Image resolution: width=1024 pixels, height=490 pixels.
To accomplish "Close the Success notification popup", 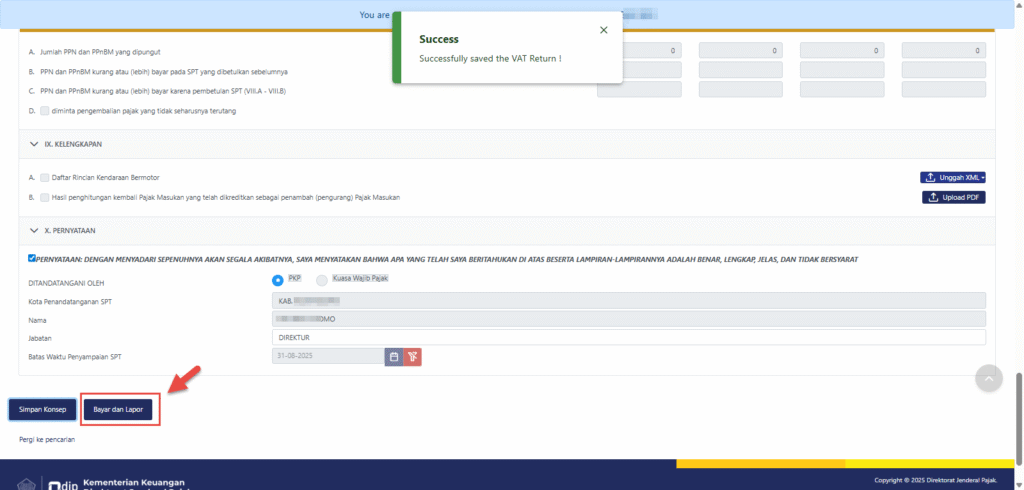I will coord(603,30).
